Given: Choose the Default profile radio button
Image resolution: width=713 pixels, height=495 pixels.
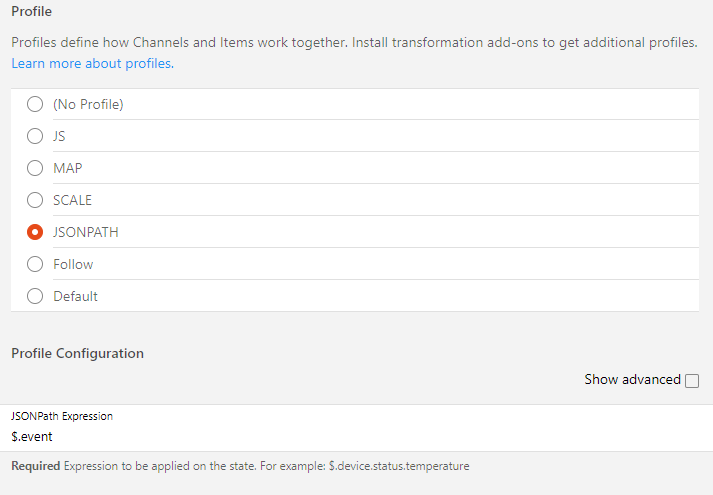Looking at the screenshot, I should click(x=35, y=296).
